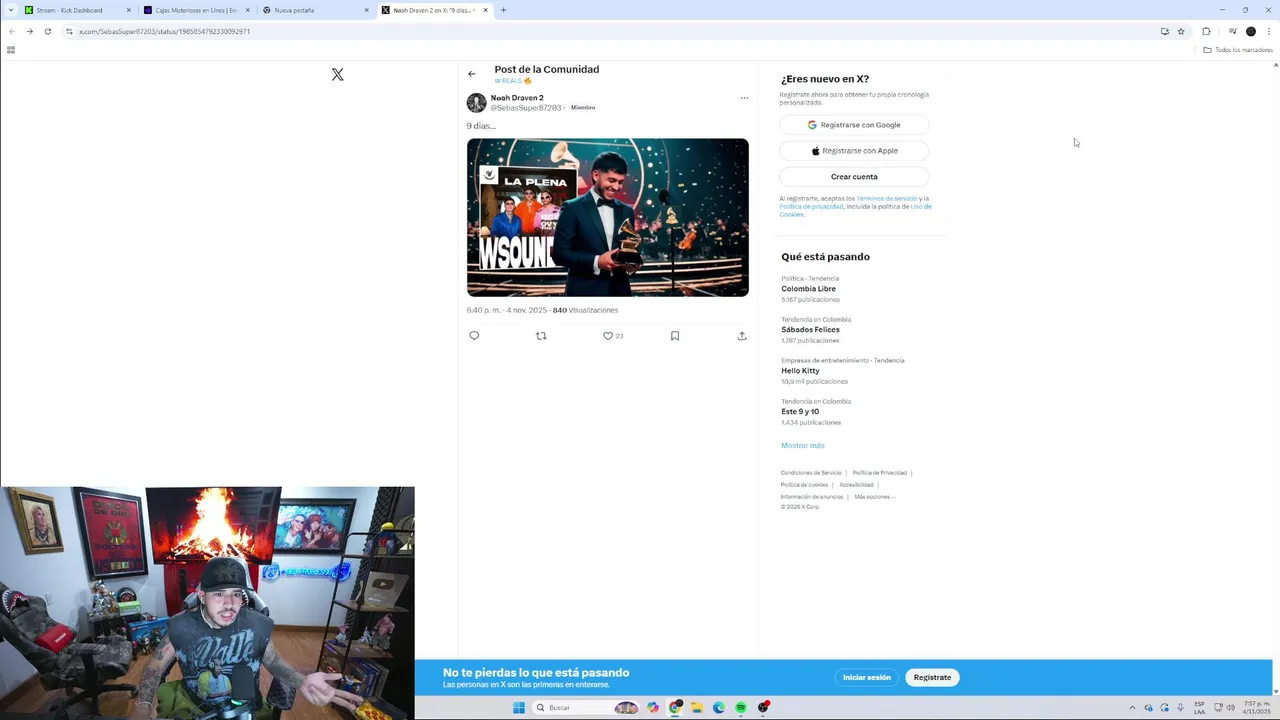Open the Este 9 y 10 trend

click(x=800, y=412)
